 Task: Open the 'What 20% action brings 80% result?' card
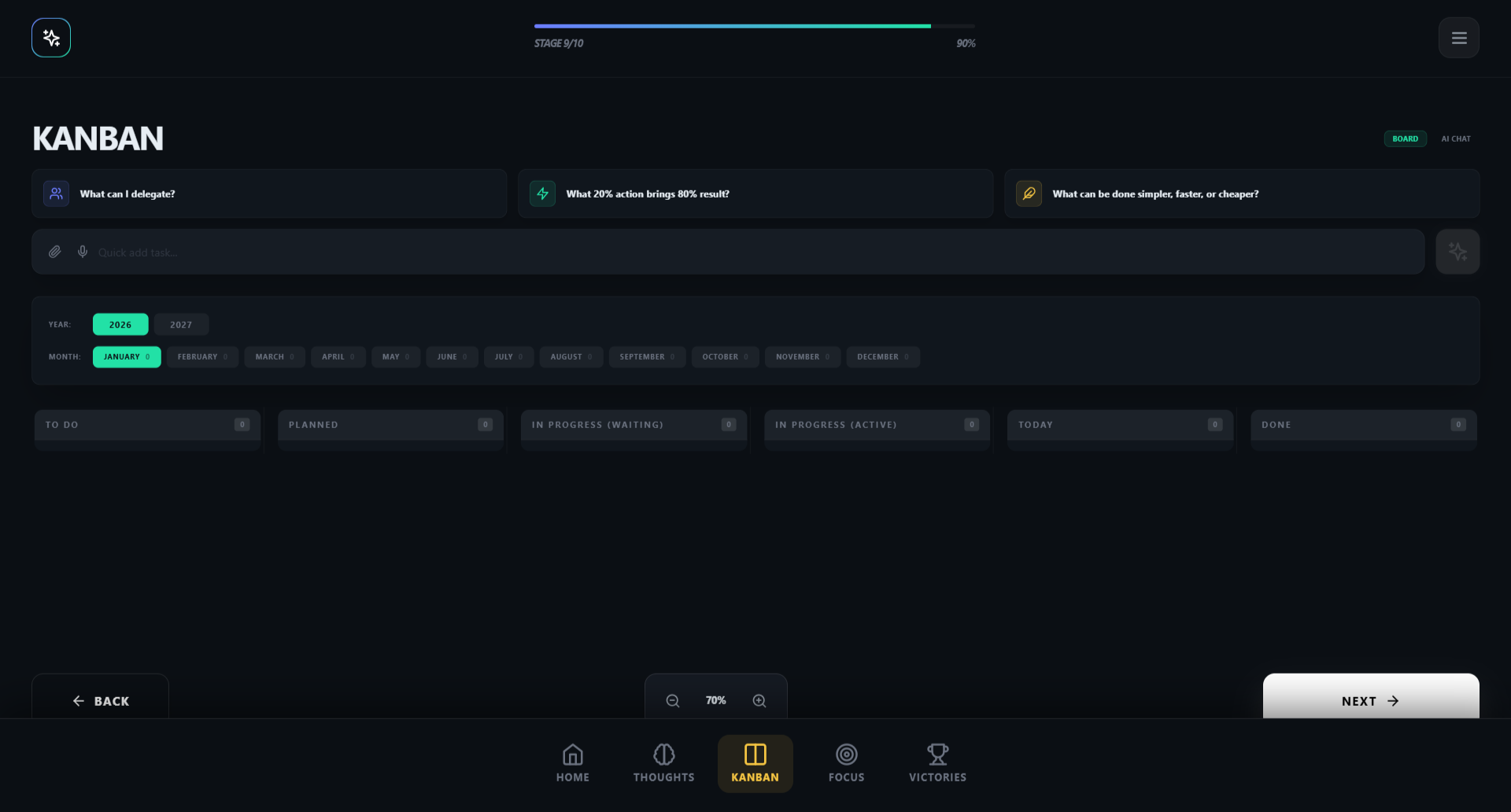click(x=755, y=194)
